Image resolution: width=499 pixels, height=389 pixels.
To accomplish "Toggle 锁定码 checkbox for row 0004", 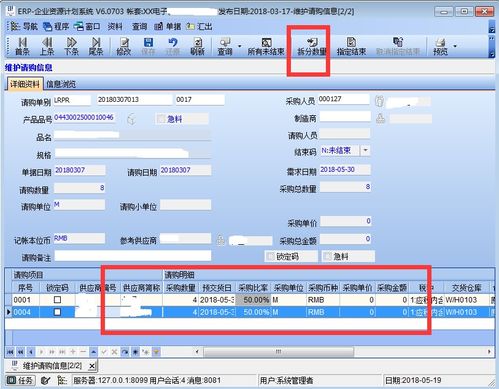I will (57, 312).
